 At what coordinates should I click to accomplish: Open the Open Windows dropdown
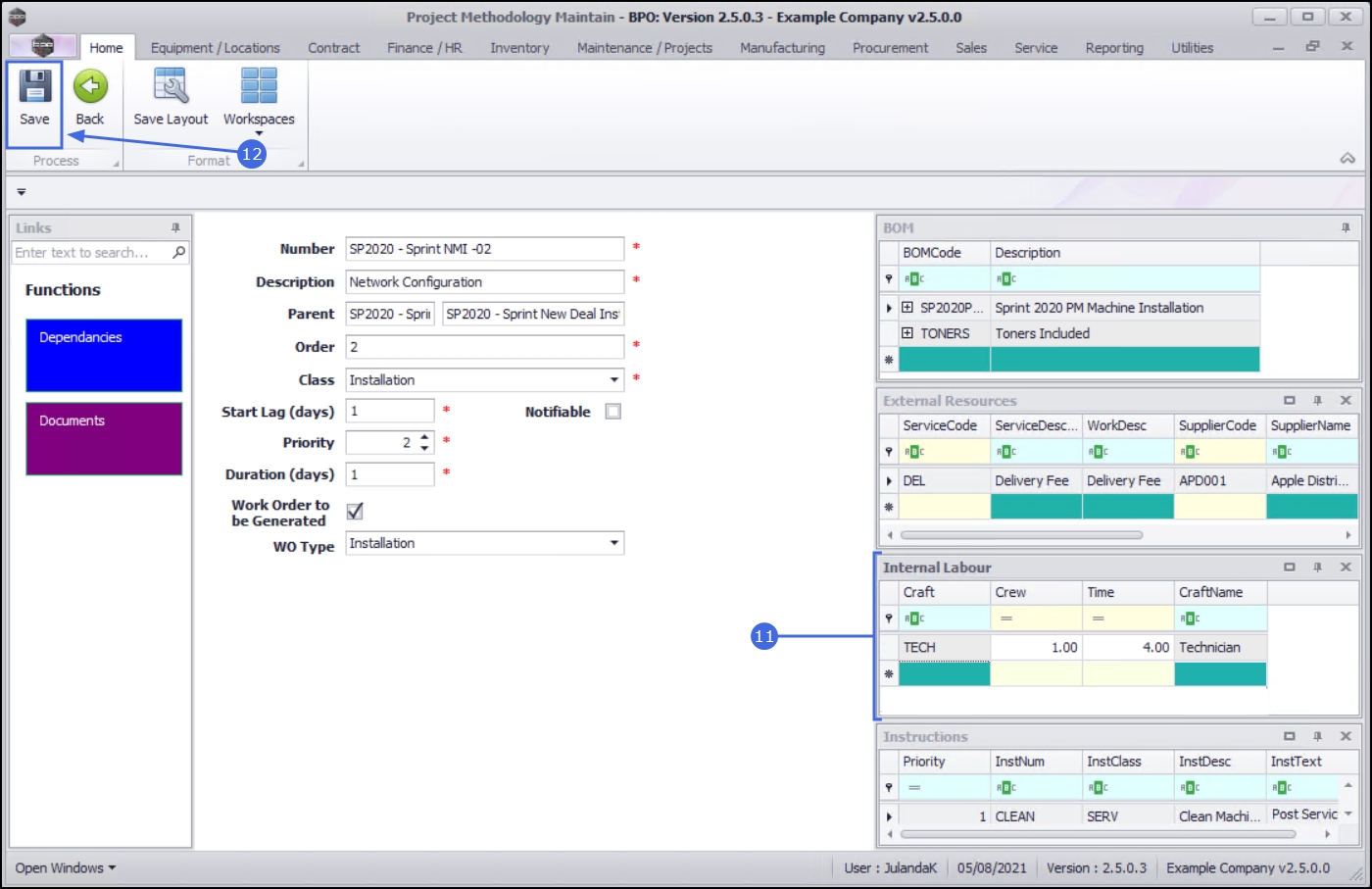point(66,868)
